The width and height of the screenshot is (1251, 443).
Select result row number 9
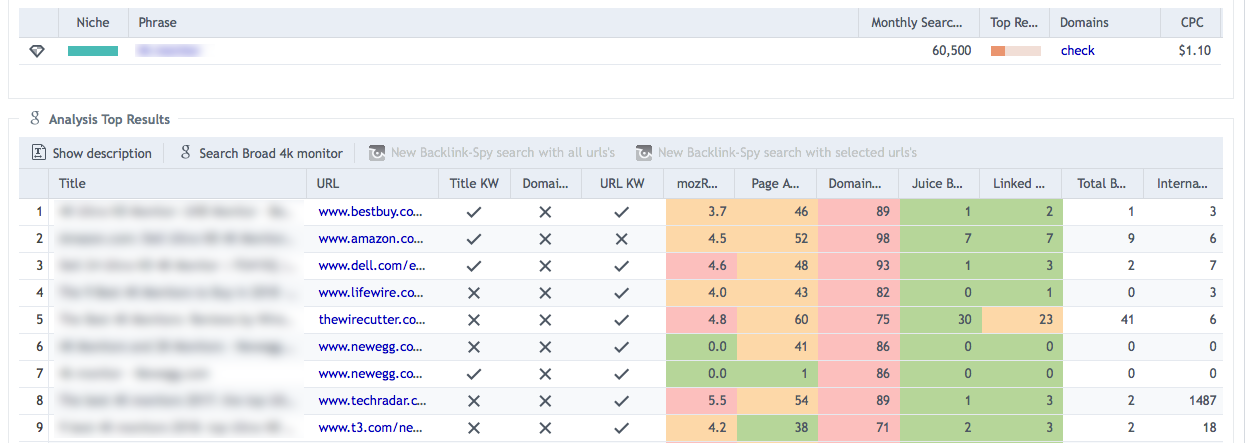point(39,428)
